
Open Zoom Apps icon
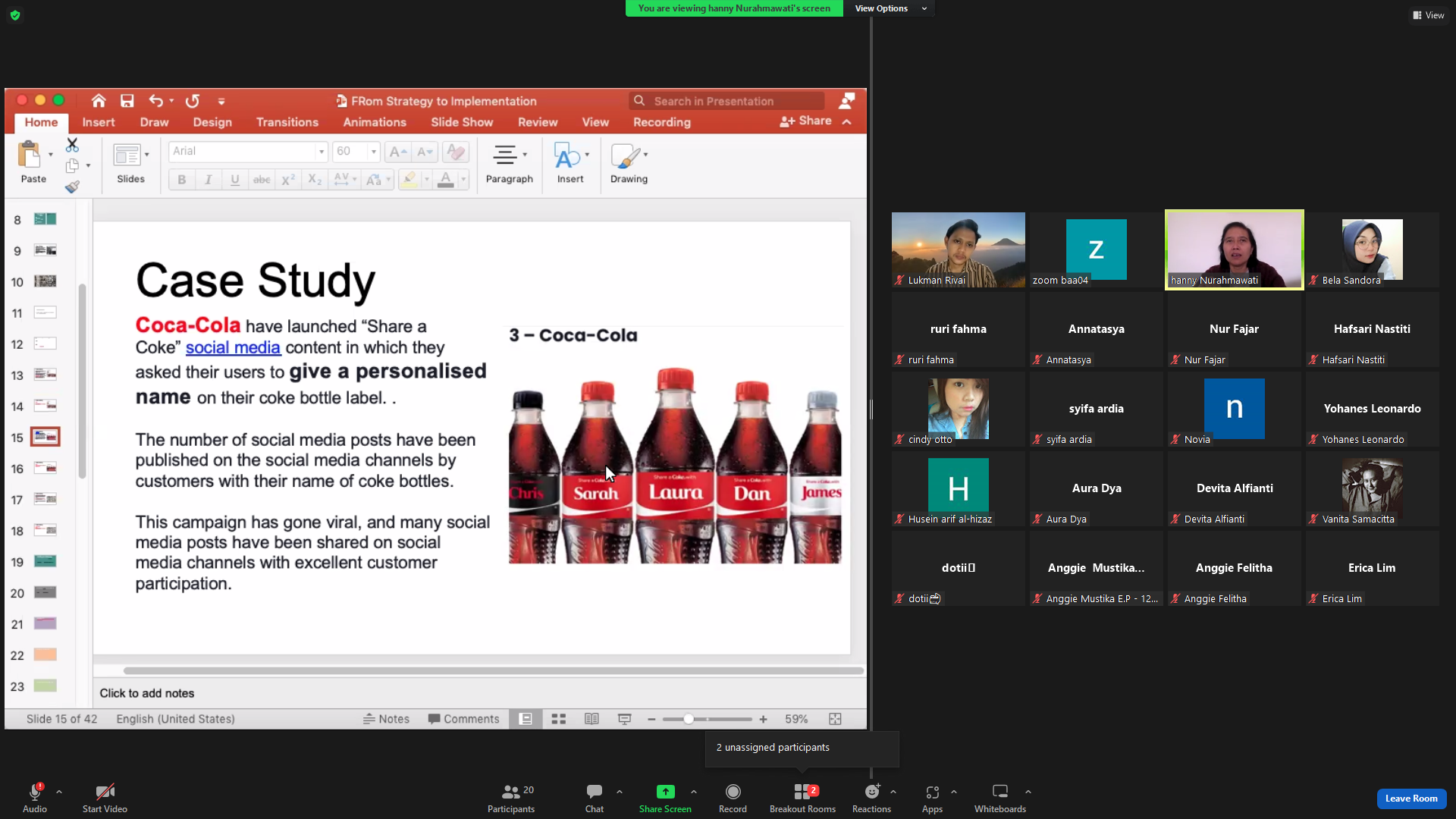coord(932,798)
